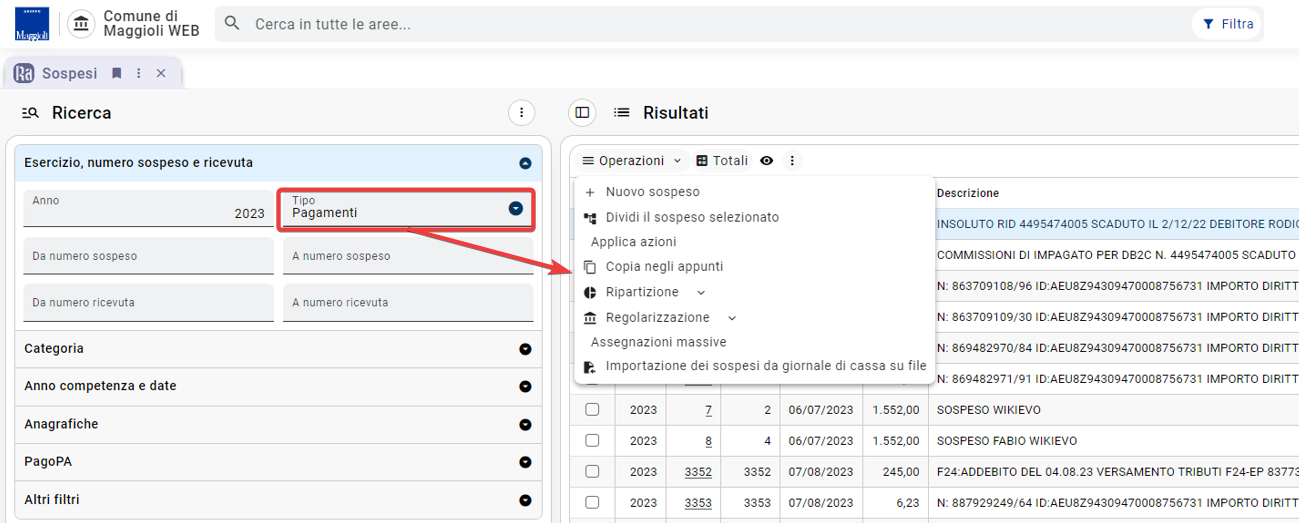Image resolution: width=1299 pixels, height=523 pixels.
Task: Click the Comune institution building icon
Action: [x=81, y=23]
